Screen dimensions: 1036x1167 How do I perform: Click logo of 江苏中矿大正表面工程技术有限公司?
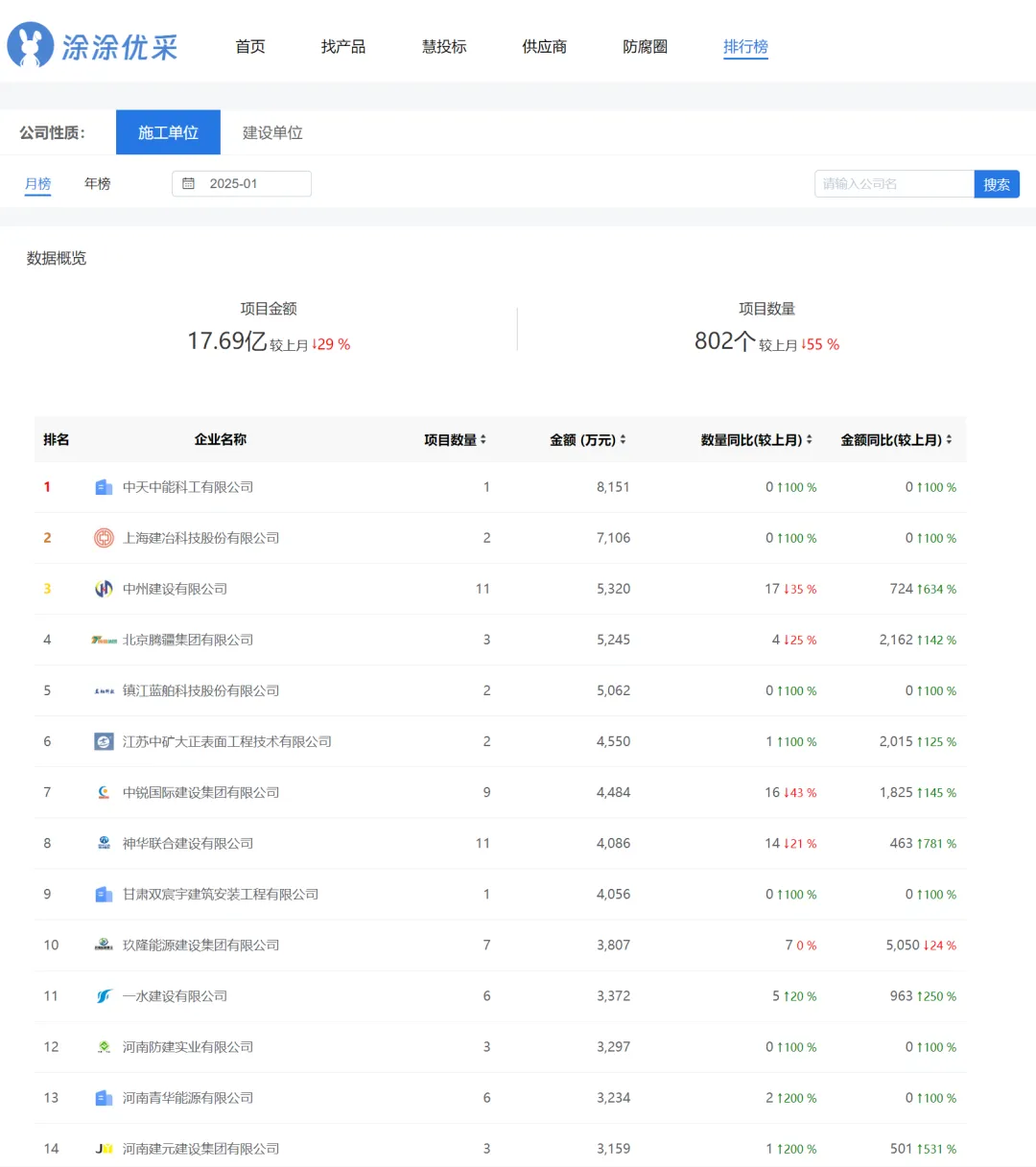point(104,741)
